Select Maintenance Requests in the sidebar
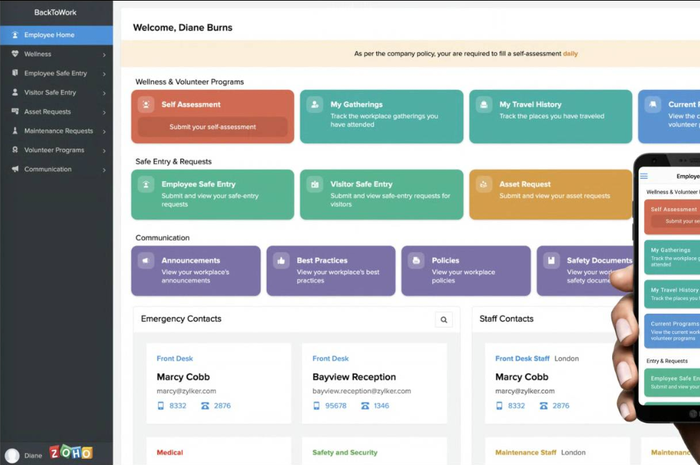The width and height of the screenshot is (700, 465). click(x=56, y=131)
